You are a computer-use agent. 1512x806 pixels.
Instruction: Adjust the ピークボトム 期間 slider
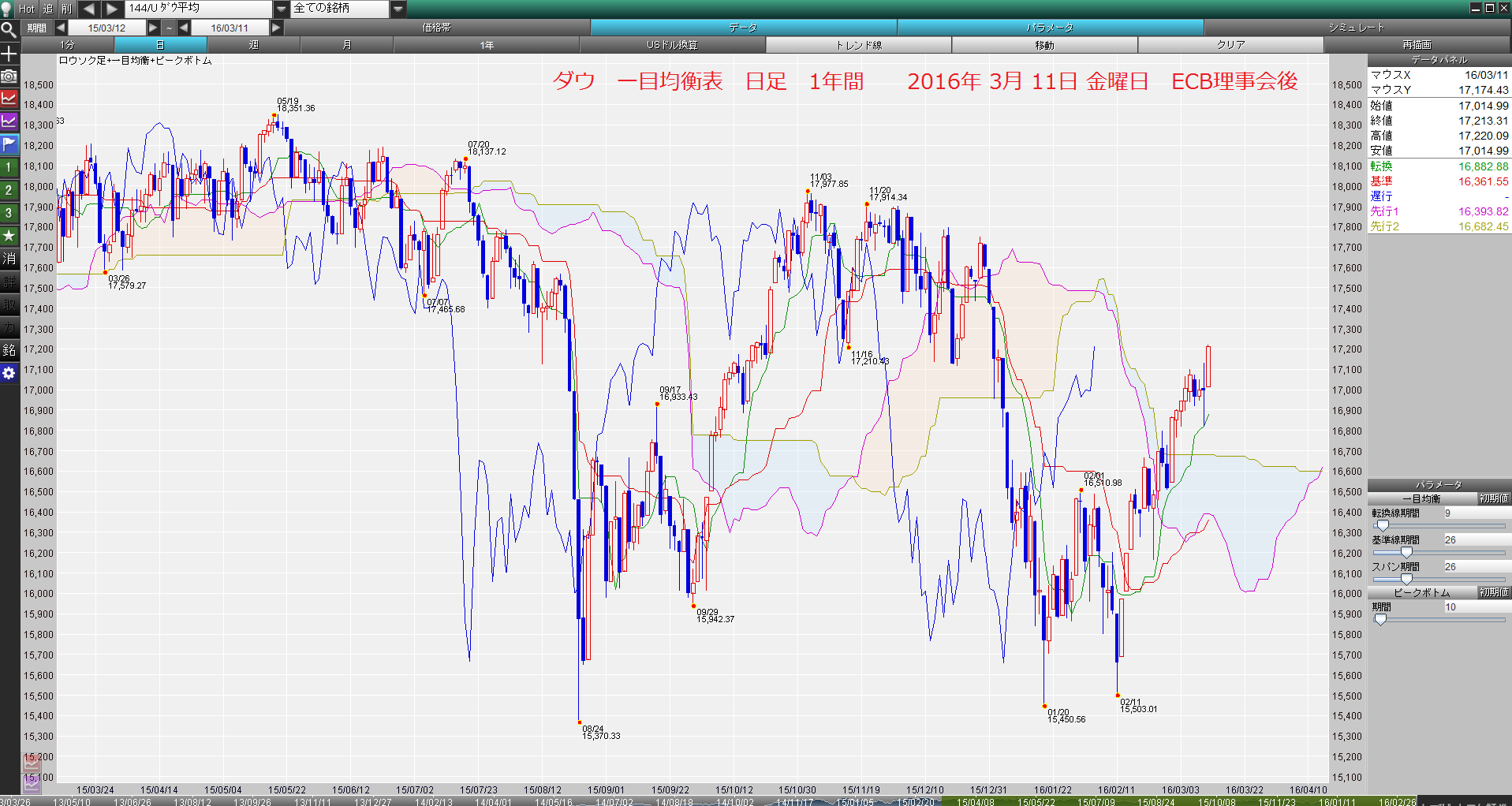(x=1380, y=620)
